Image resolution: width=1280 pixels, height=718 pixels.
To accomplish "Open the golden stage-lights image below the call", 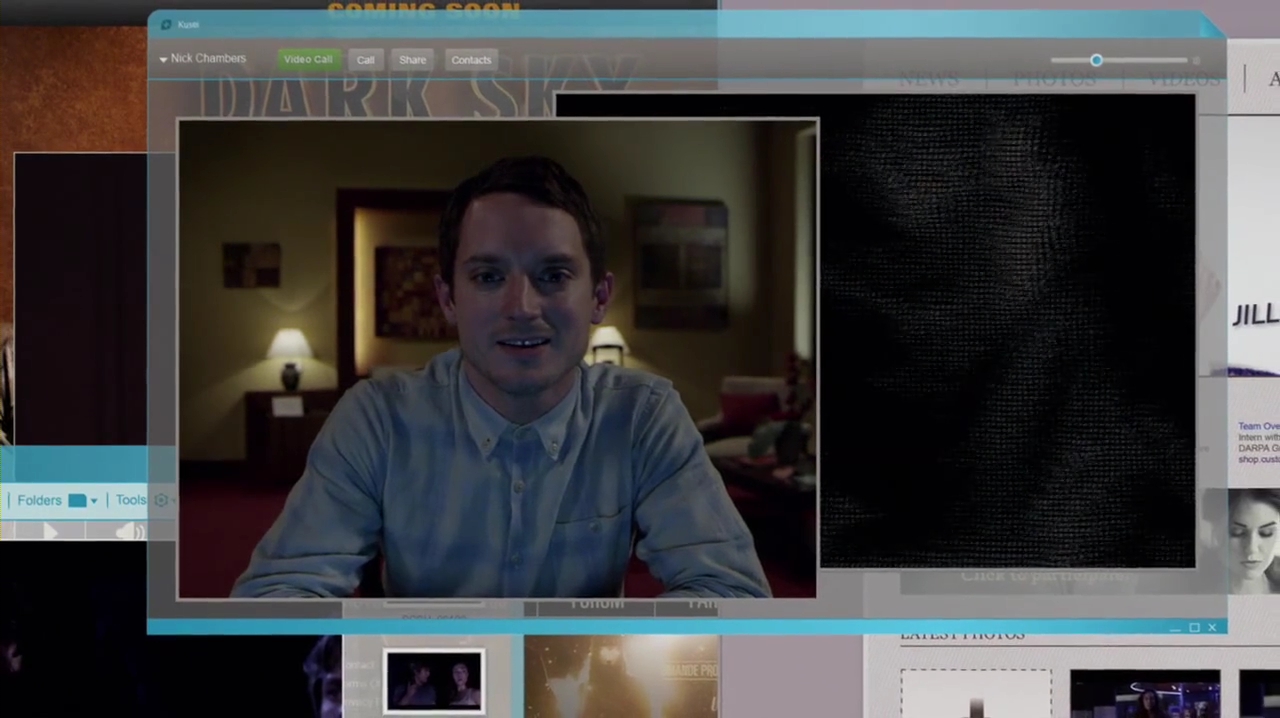I will pyautogui.click(x=621, y=677).
